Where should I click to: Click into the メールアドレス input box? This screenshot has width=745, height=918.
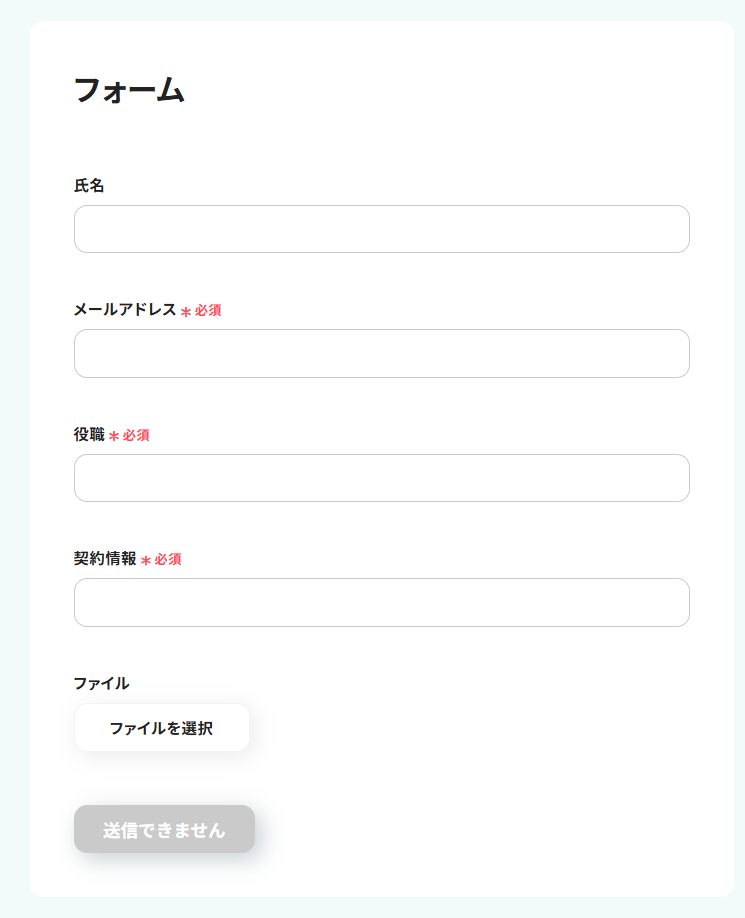tap(381, 354)
